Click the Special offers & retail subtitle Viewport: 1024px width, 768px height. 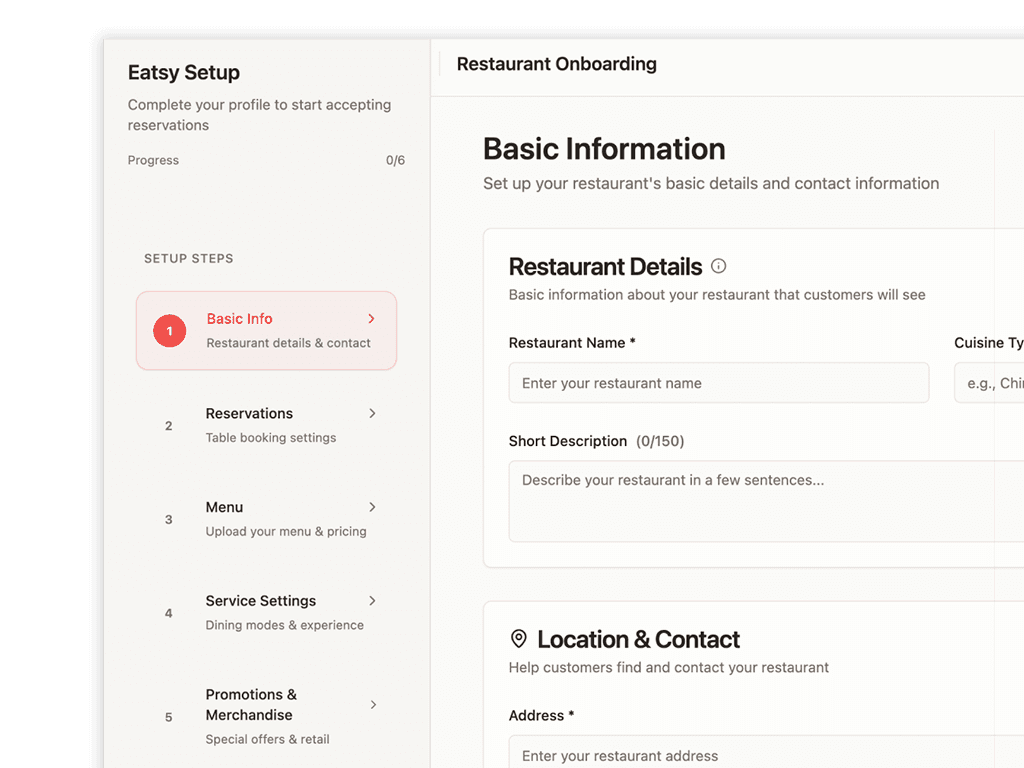(x=268, y=739)
